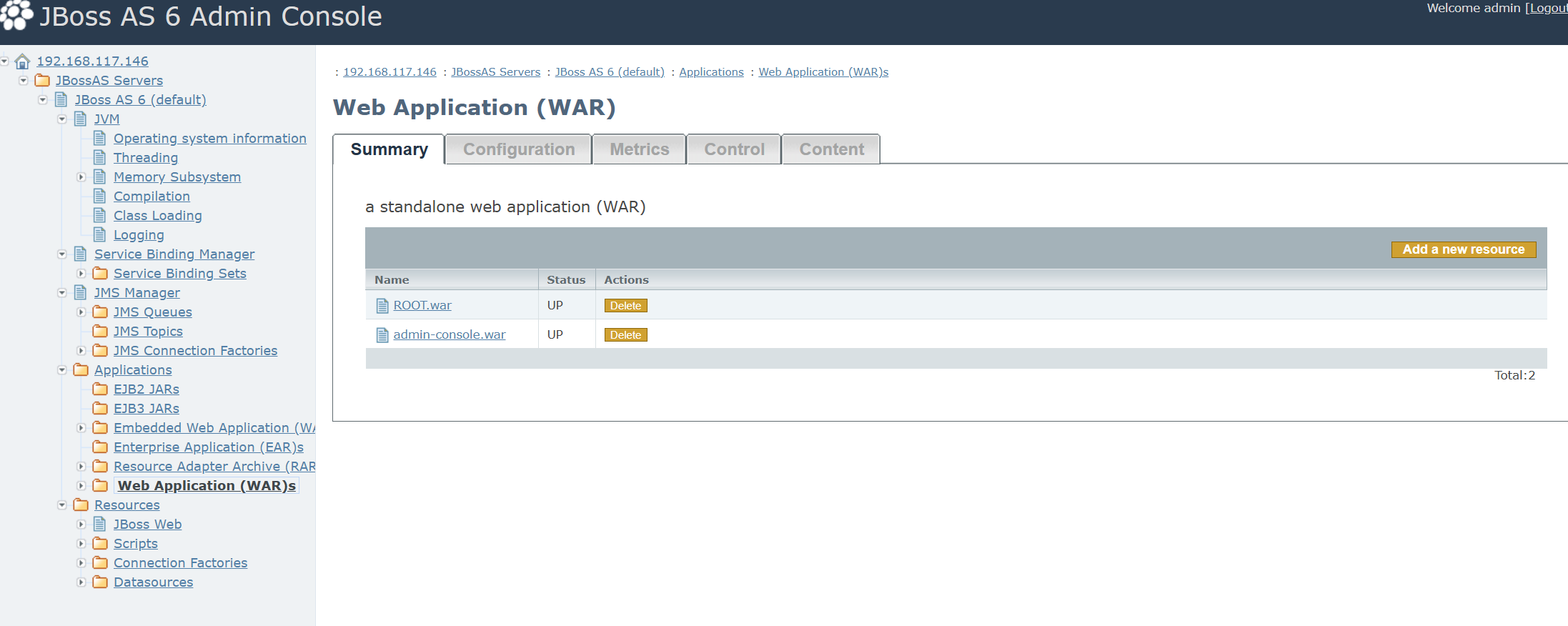This screenshot has height=626, width=1568.
Task: Click the page icon beside Memory Subsystem
Action: point(100,177)
